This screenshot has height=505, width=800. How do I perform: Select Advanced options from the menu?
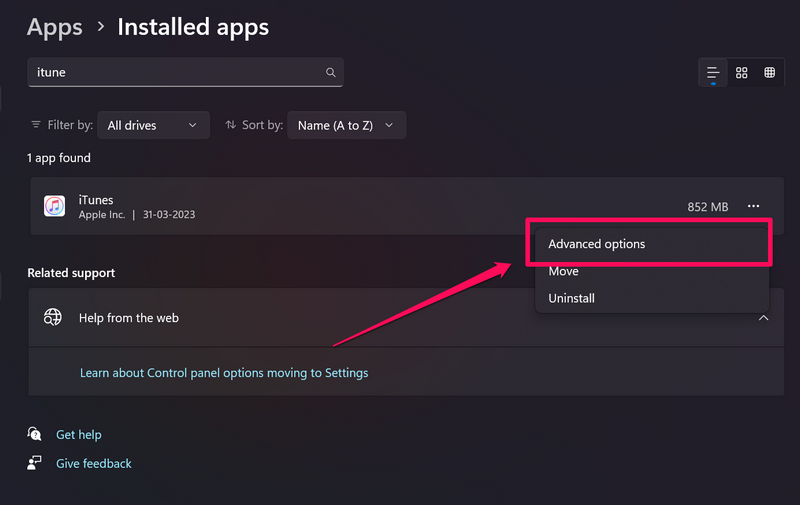pos(597,244)
